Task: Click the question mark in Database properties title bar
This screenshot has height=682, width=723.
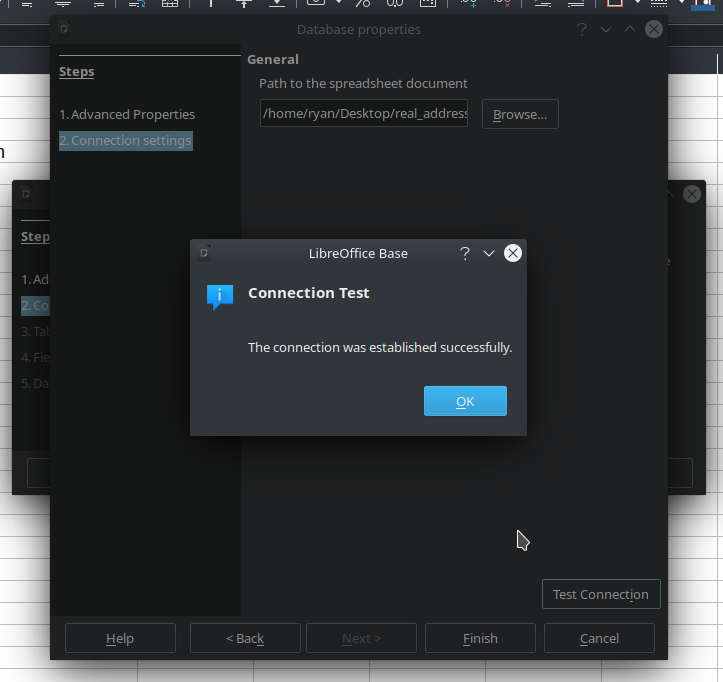Action: click(582, 30)
